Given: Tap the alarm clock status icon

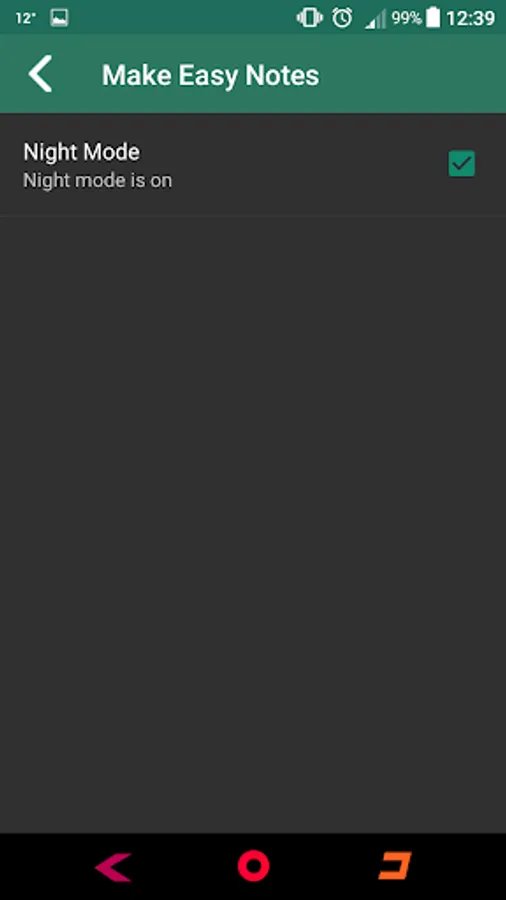Looking at the screenshot, I should click(x=342, y=18).
